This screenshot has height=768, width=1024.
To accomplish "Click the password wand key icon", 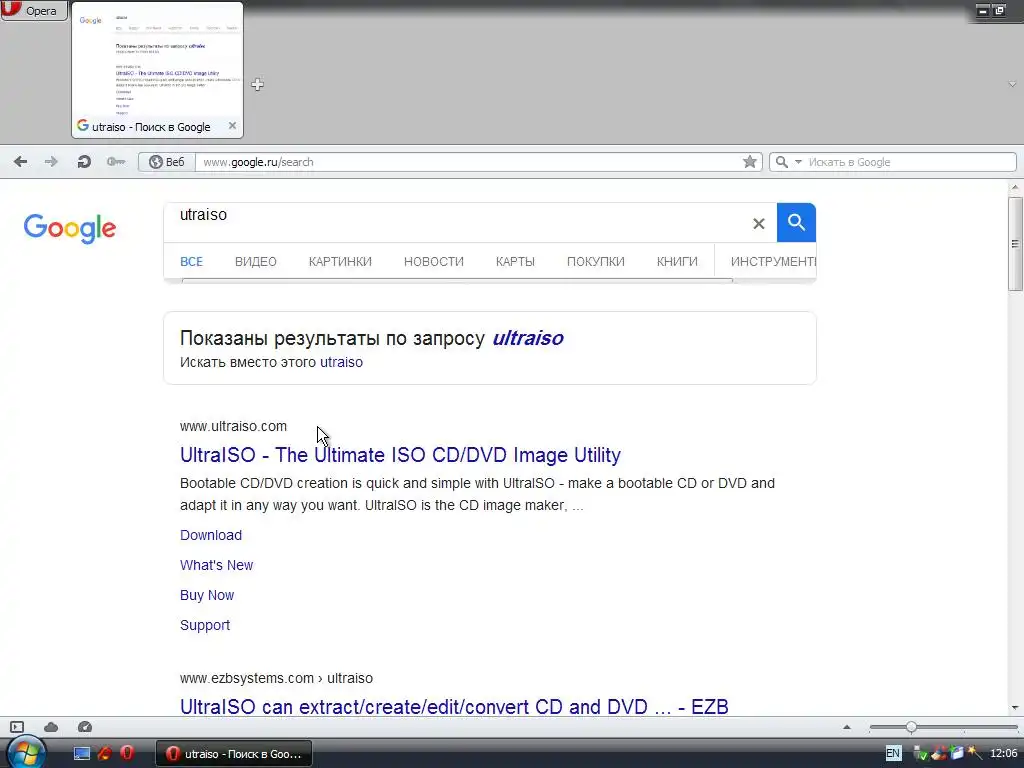I will coord(116,162).
